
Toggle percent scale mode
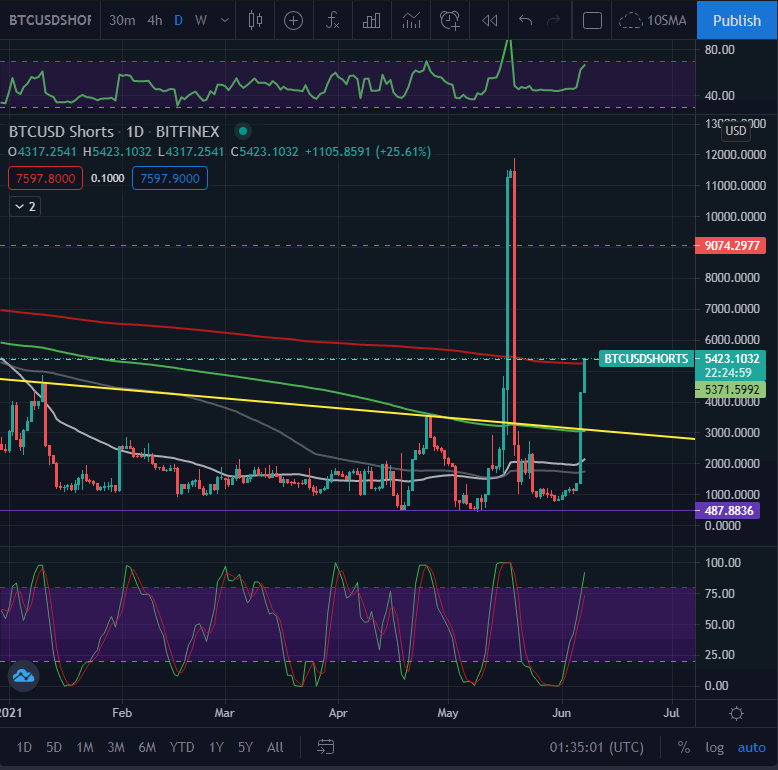[x=684, y=747]
